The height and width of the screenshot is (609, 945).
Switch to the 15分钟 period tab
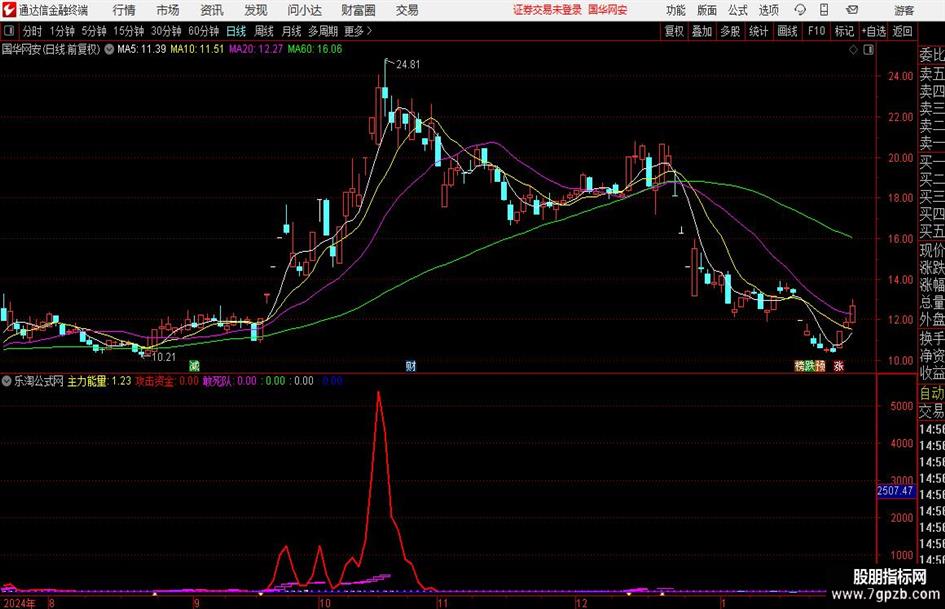click(129, 31)
